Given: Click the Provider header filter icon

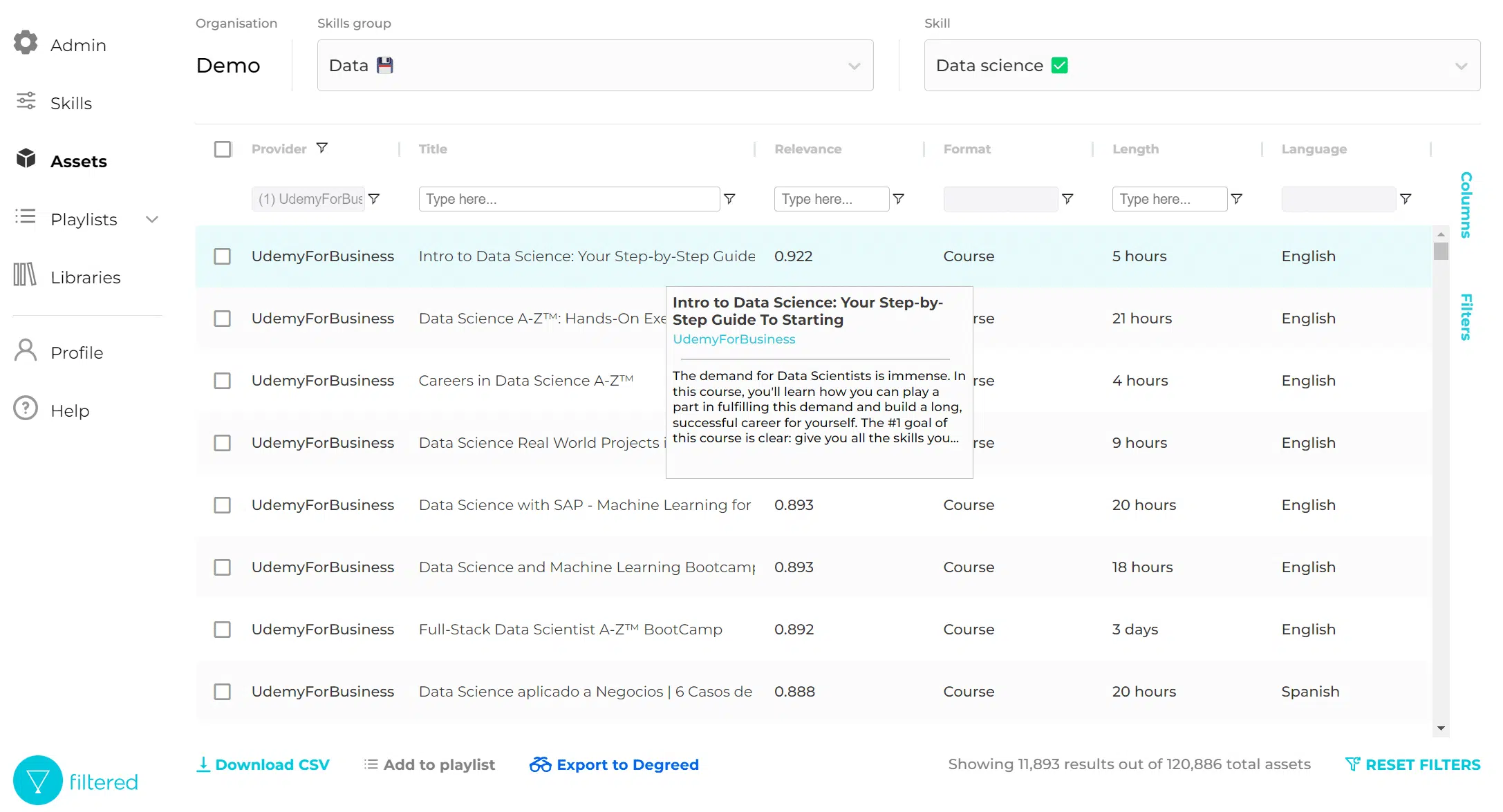Looking at the screenshot, I should [322, 148].
